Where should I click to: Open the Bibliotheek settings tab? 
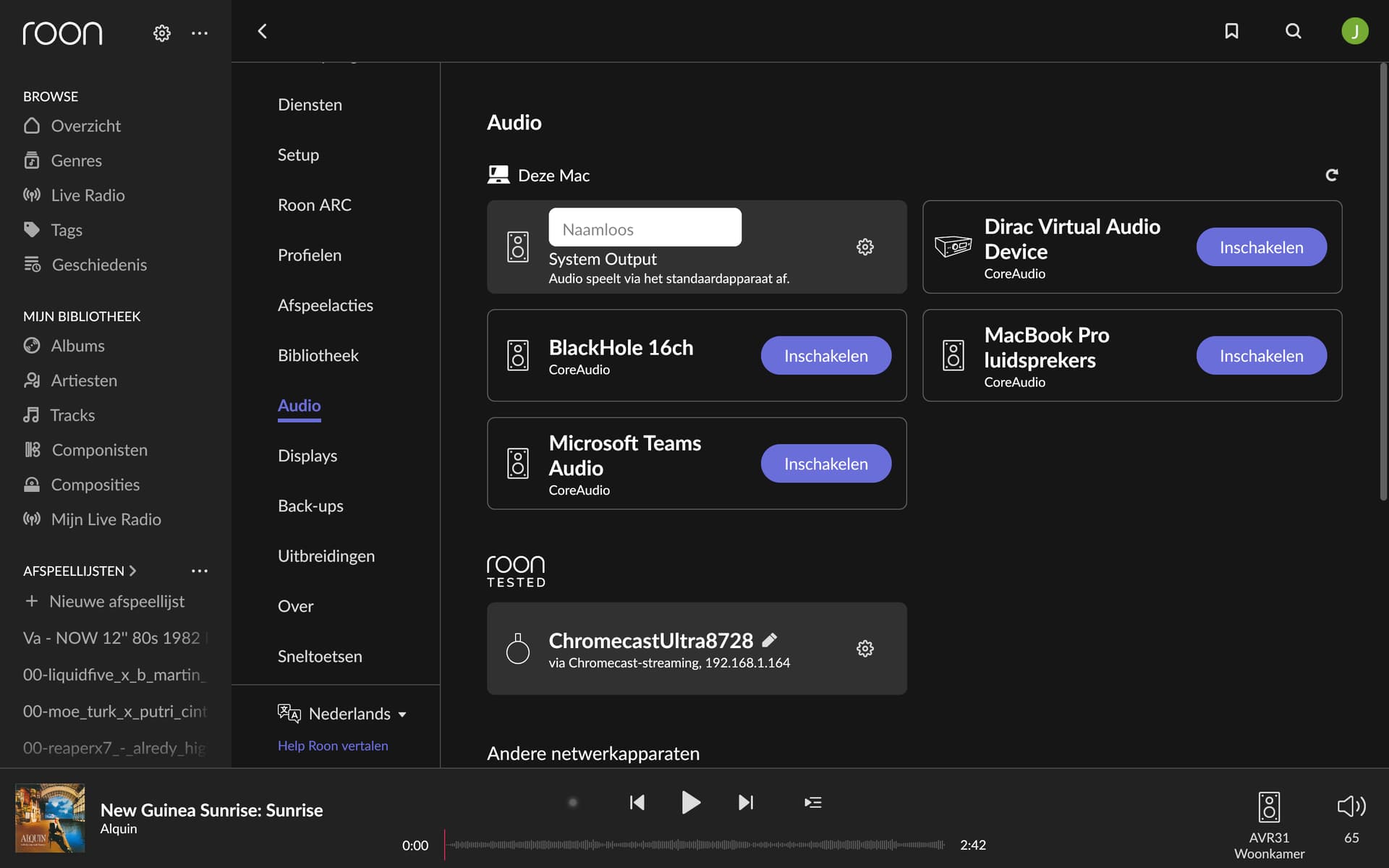pyautogui.click(x=318, y=355)
